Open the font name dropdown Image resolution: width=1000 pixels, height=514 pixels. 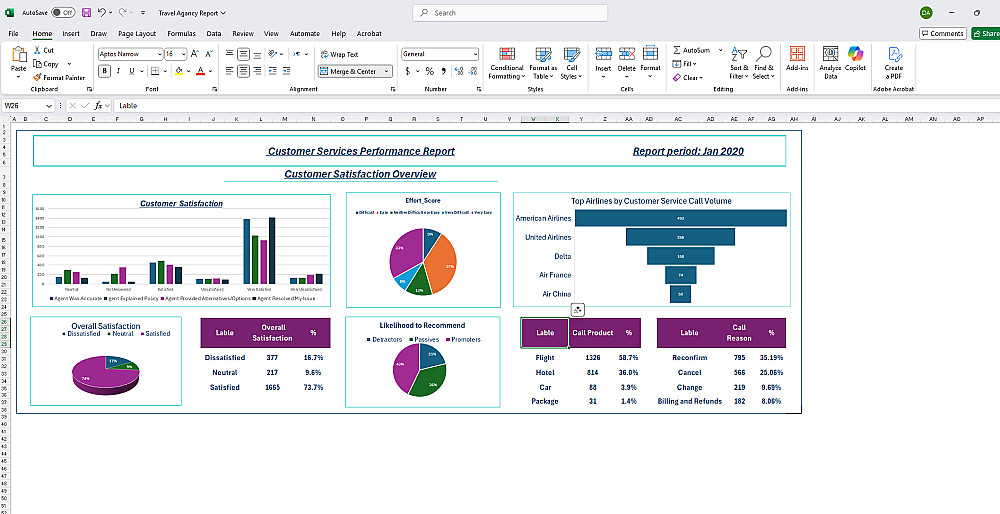[159, 54]
